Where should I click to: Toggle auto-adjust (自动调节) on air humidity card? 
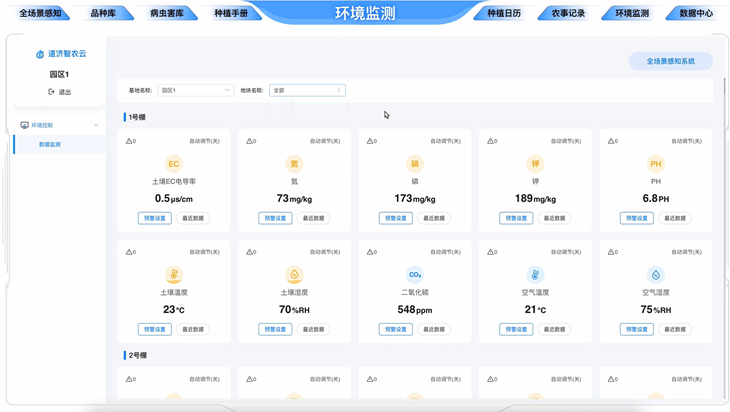pyautogui.click(x=686, y=252)
